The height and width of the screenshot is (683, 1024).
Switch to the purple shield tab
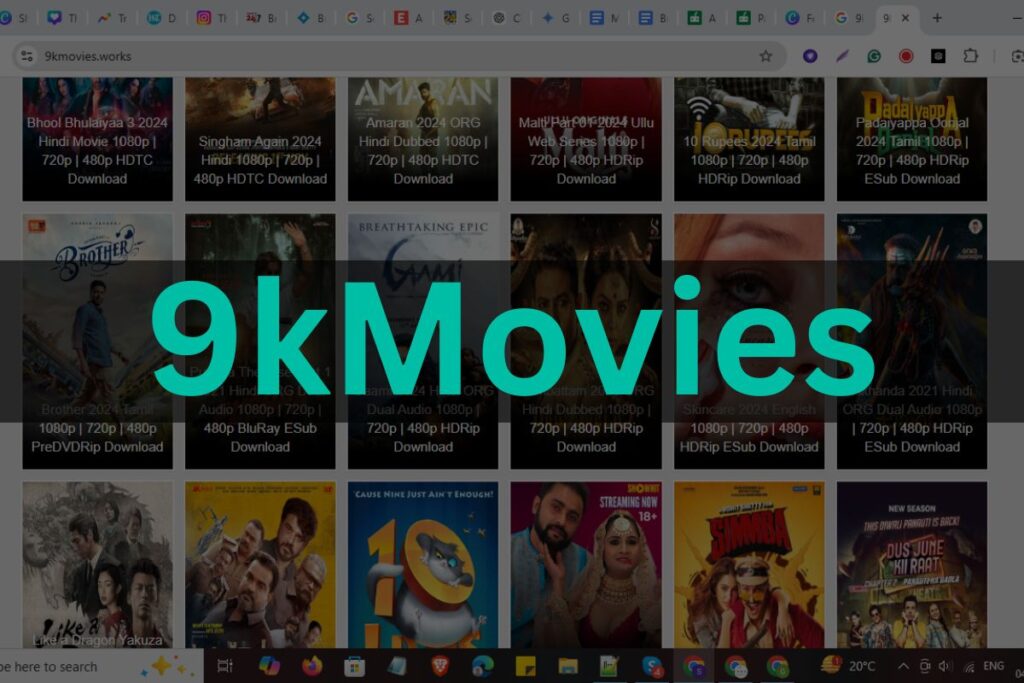click(61, 18)
